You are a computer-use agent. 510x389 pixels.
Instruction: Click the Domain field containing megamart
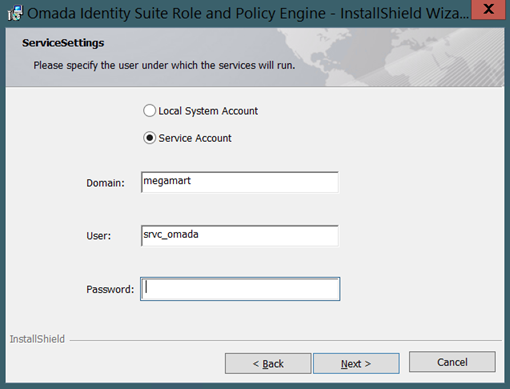click(240, 182)
